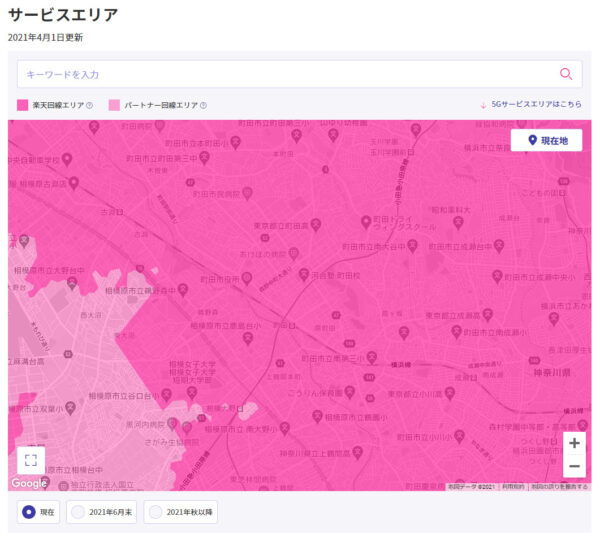Click the 相模原市立鶴園小 school pin

tap(317, 416)
